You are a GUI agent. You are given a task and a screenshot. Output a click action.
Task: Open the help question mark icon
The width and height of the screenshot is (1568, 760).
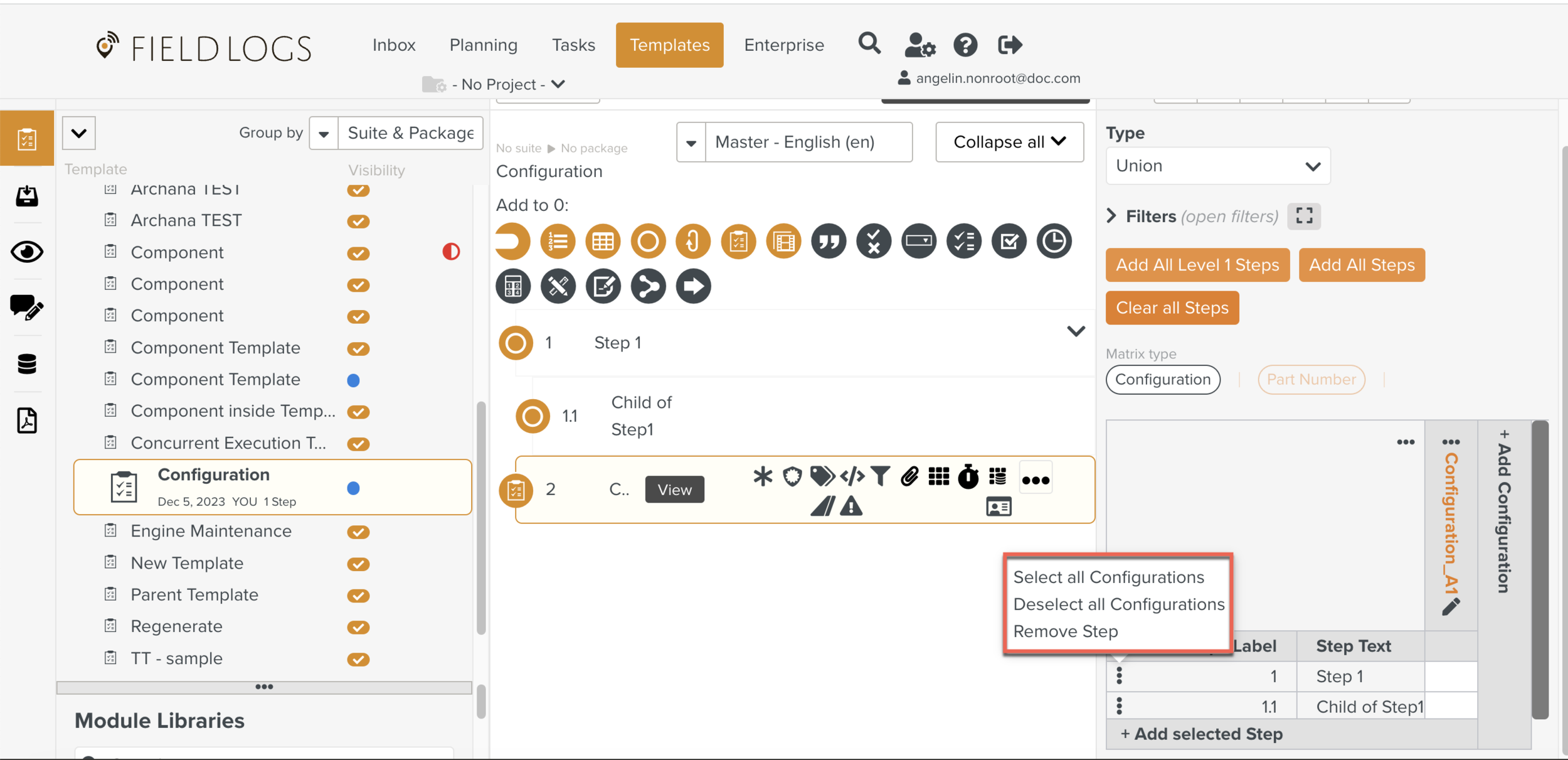pyautogui.click(x=965, y=45)
